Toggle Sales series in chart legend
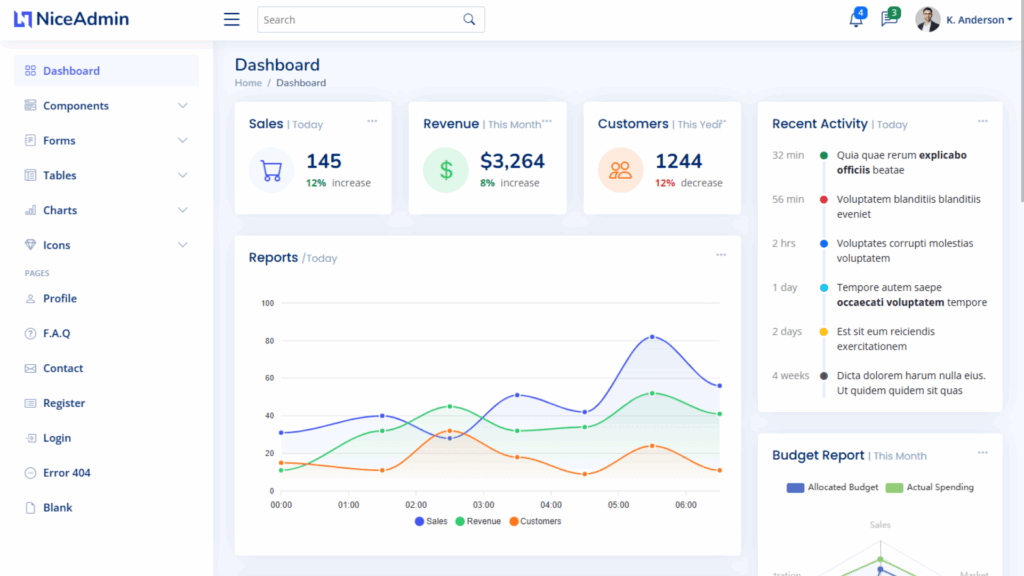Image resolution: width=1024 pixels, height=576 pixels. pyautogui.click(x=431, y=521)
